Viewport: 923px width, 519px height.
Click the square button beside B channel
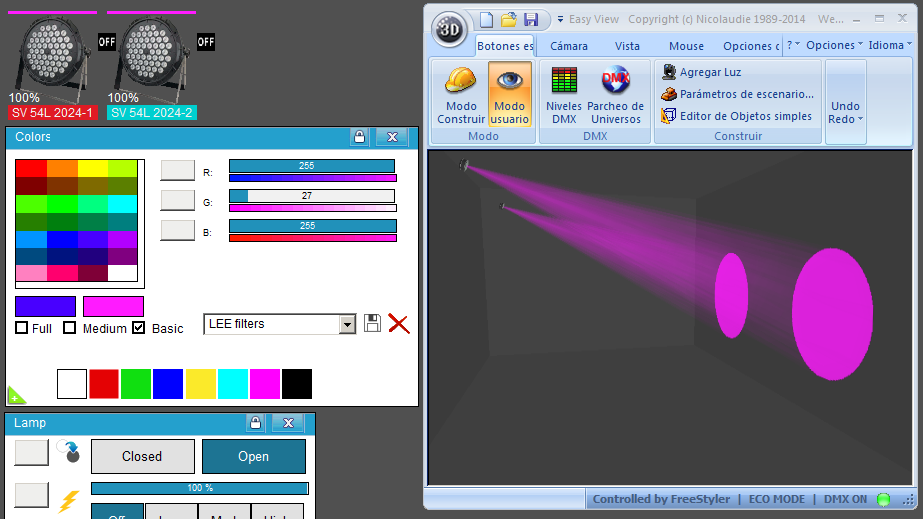tap(178, 230)
